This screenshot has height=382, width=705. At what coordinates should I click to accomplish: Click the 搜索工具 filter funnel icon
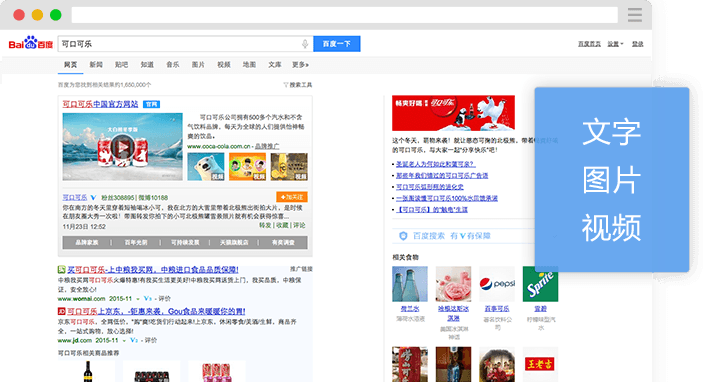[x=286, y=84]
